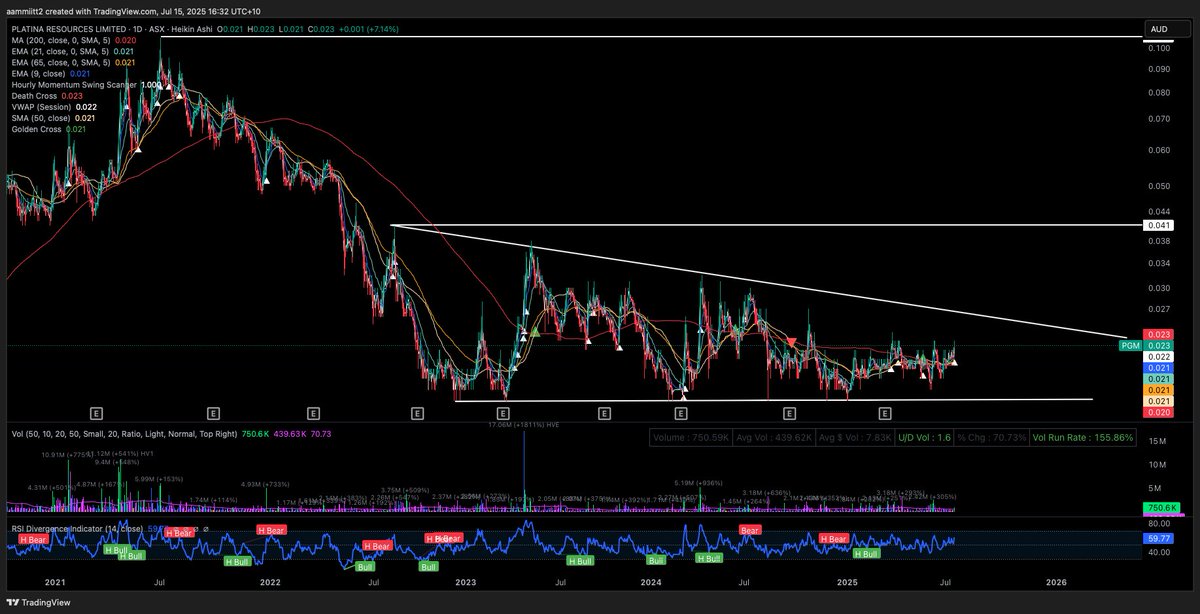This screenshot has width=1200, height=614.
Task: Click the Volume : 750.59K stats box
Action: pos(690,437)
